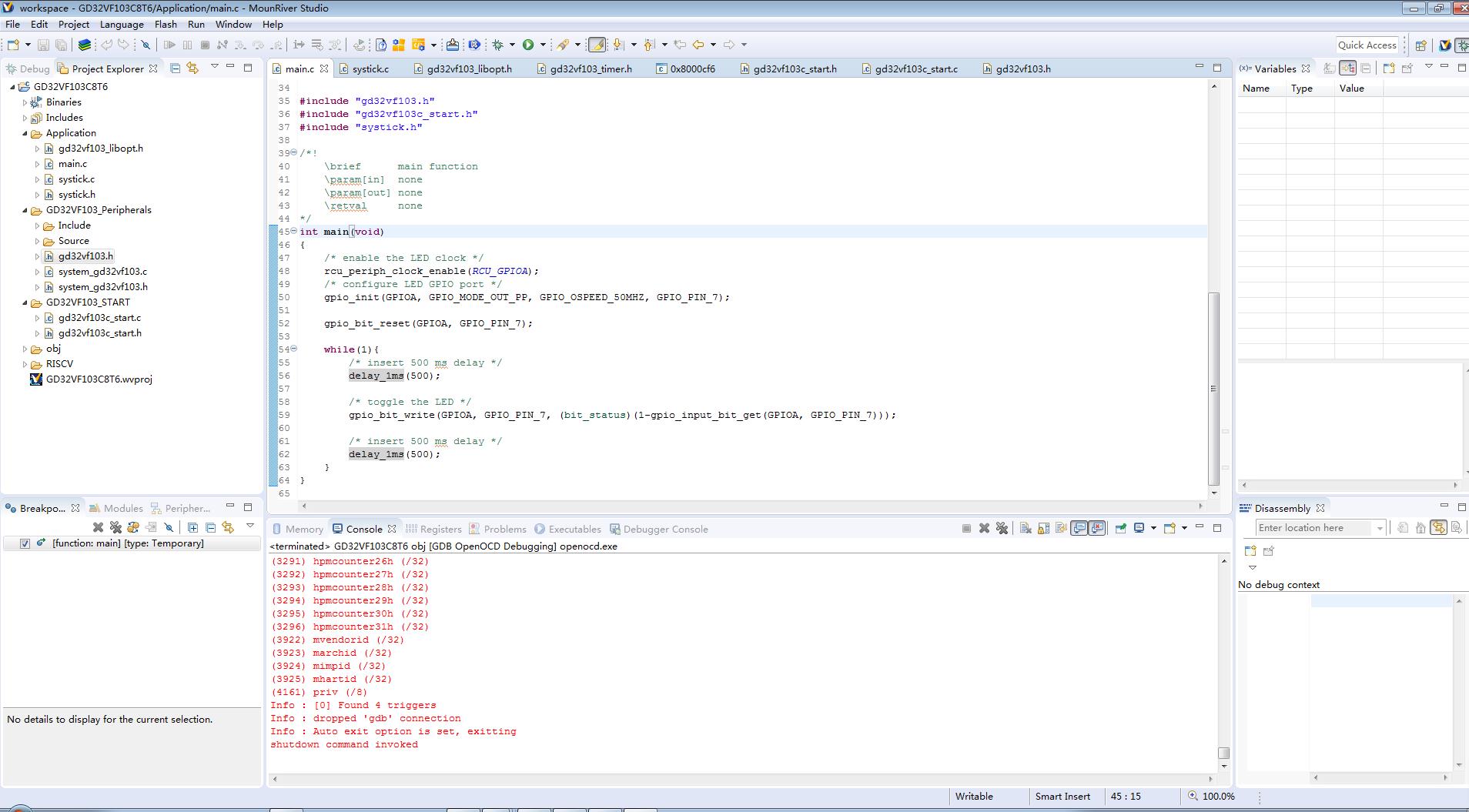Close the main.c editor tab
Screen dimensions: 1469x812
coord(324,69)
